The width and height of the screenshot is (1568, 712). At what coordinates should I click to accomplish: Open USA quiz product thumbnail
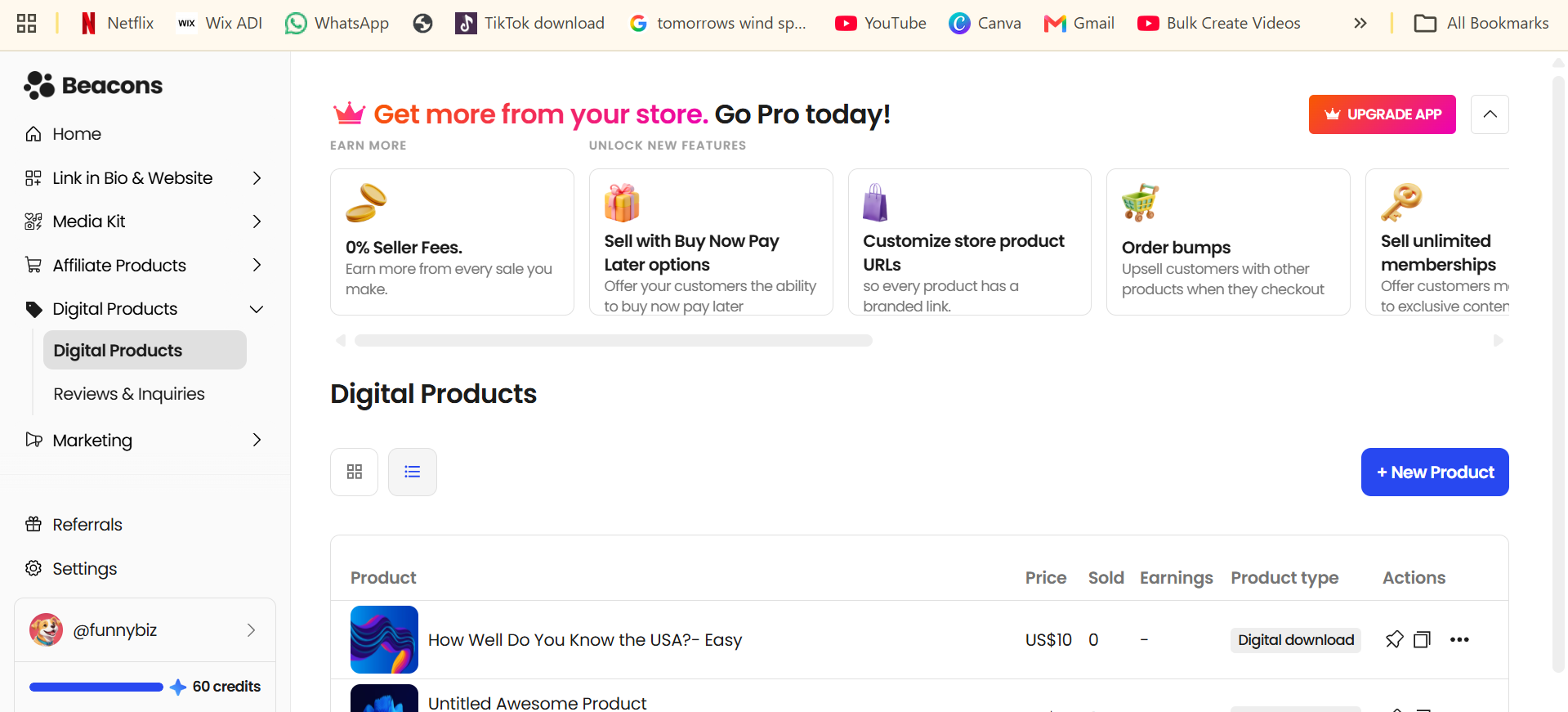pyautogui.click(x=384, y=639)
